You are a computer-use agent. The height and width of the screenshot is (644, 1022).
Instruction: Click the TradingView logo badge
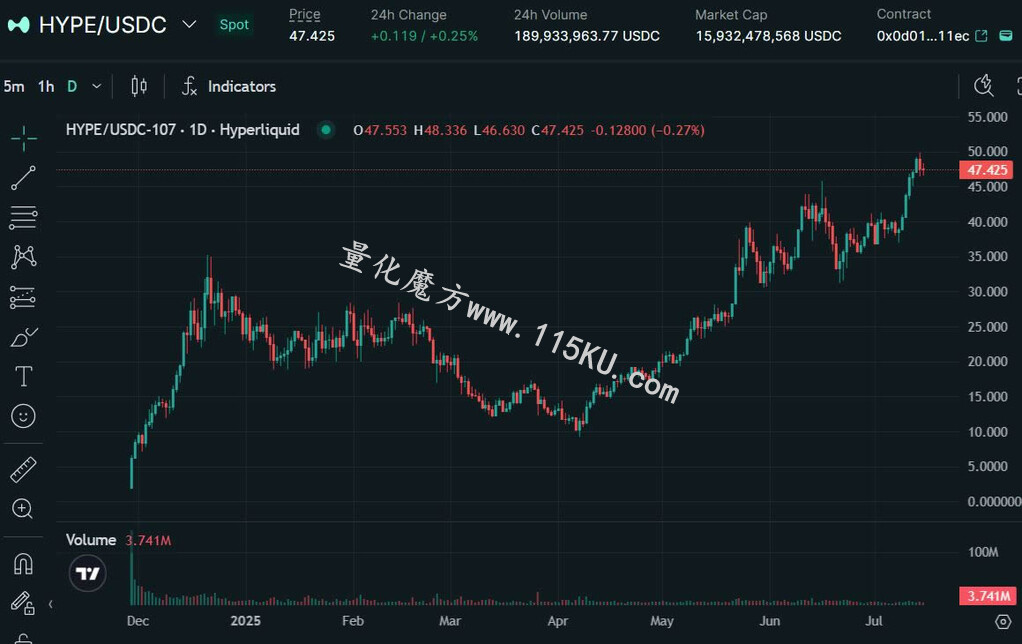87,574
